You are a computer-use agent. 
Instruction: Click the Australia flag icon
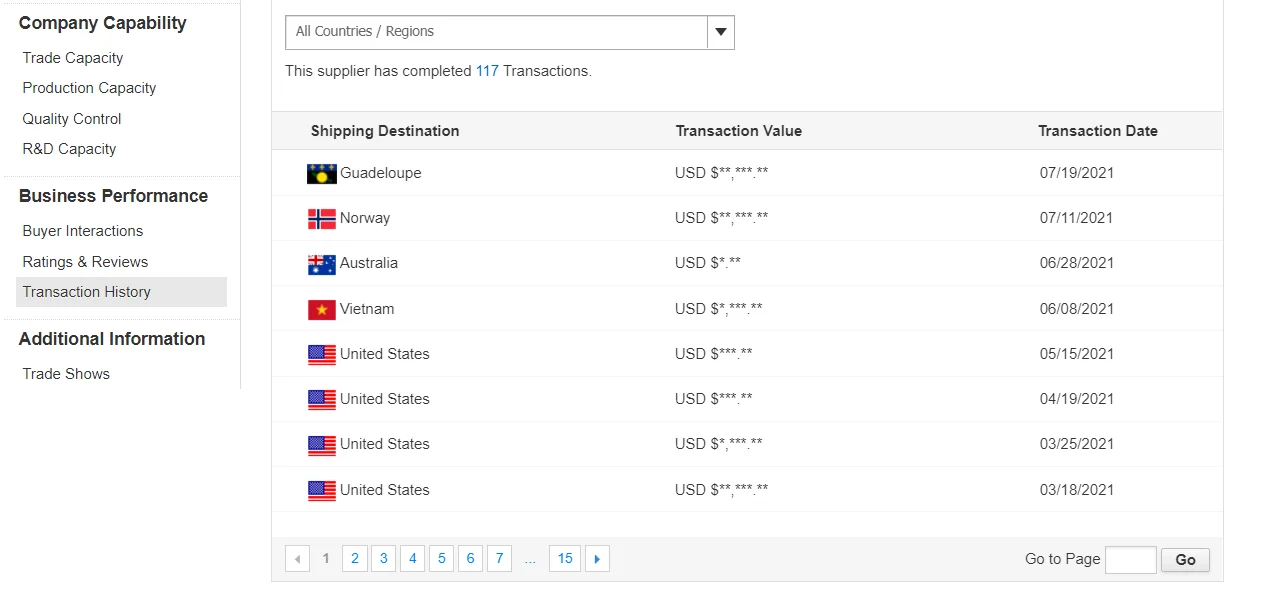pyautogui.click(x=321, y=264)
